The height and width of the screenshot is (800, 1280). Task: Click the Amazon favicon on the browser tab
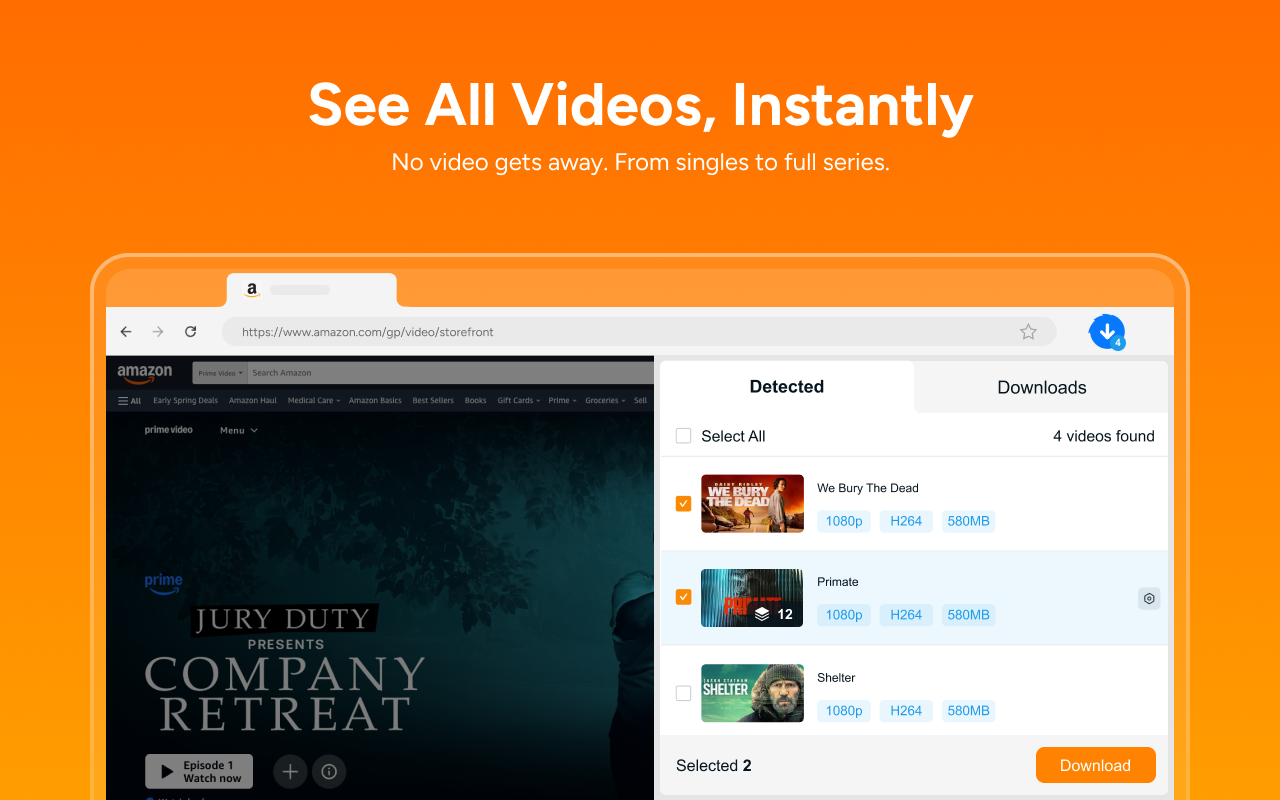[252, 290]
